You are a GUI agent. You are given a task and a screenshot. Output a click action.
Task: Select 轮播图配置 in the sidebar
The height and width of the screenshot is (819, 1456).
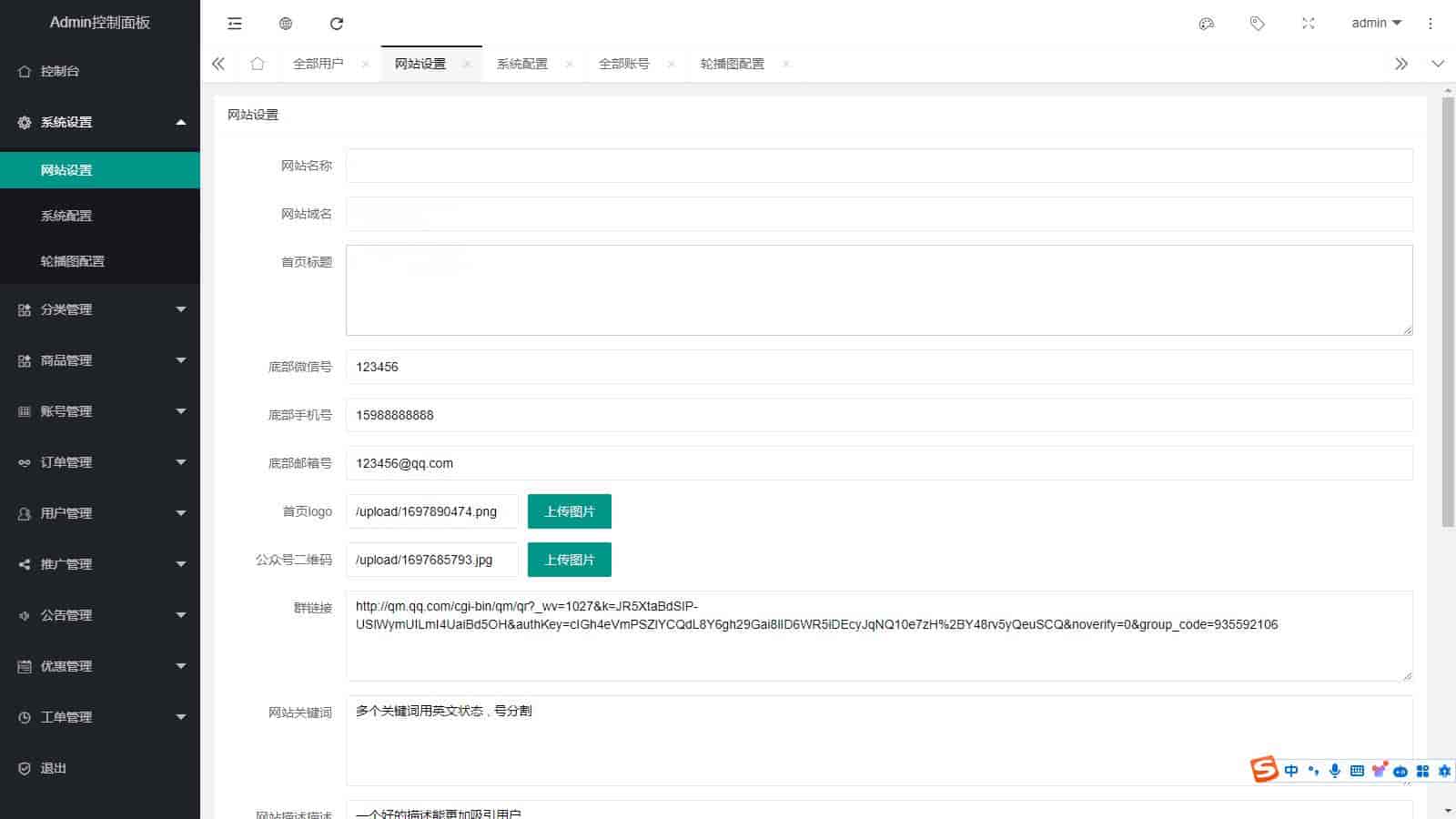pyautogui.click(x=73, y=261)
